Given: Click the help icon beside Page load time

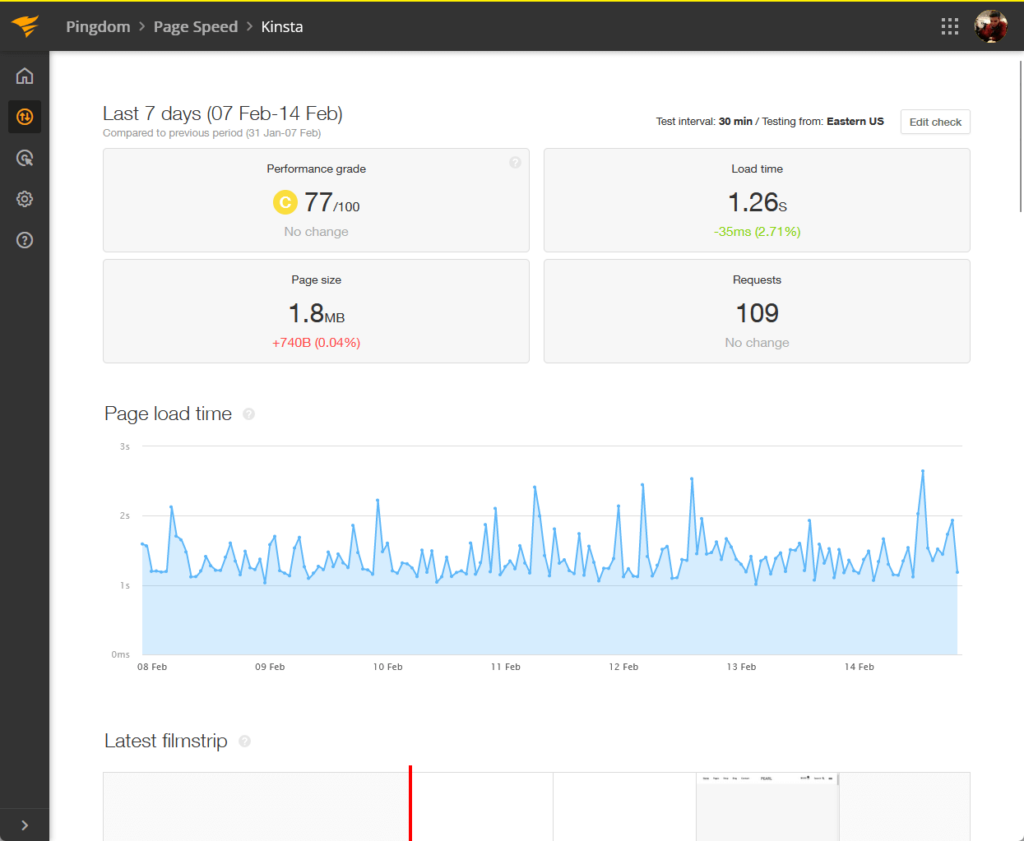Looking at the screenshot, I should pyautogui.click(x=249, y=414).
